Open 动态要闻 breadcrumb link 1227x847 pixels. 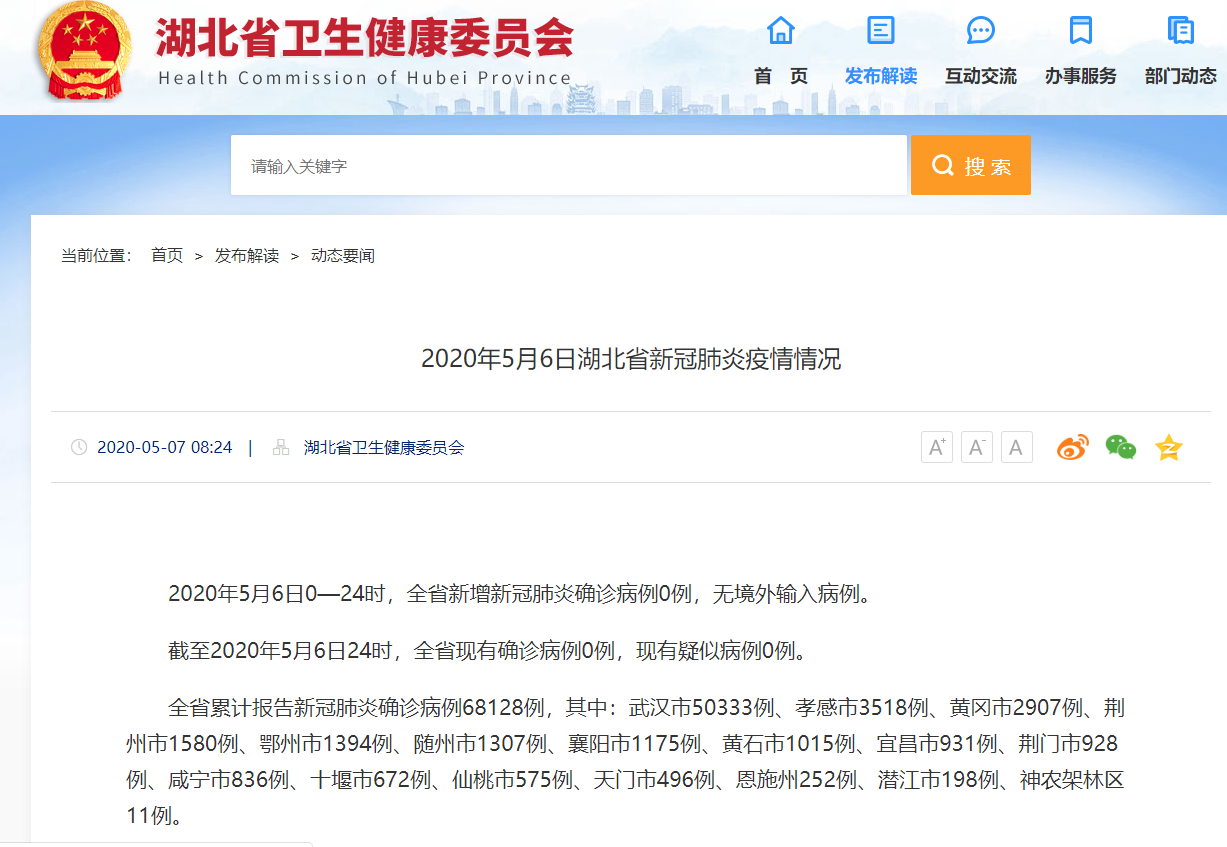pyautogui.click(x=343, y=256)
